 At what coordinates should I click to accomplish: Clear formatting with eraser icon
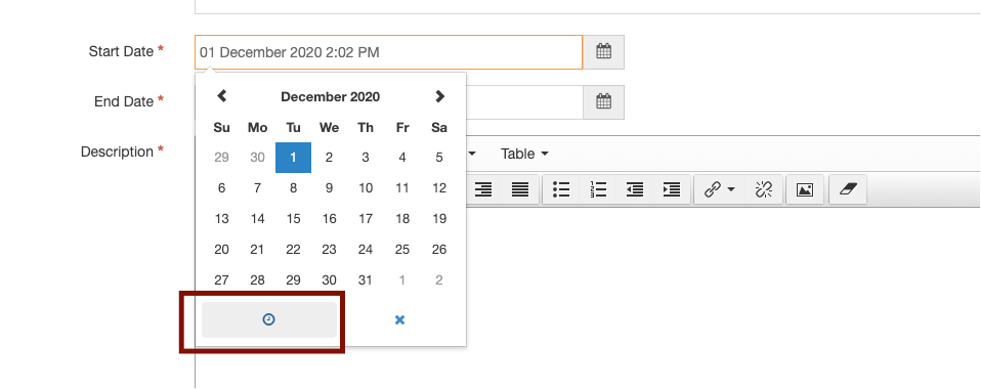[x=848, y=189]
